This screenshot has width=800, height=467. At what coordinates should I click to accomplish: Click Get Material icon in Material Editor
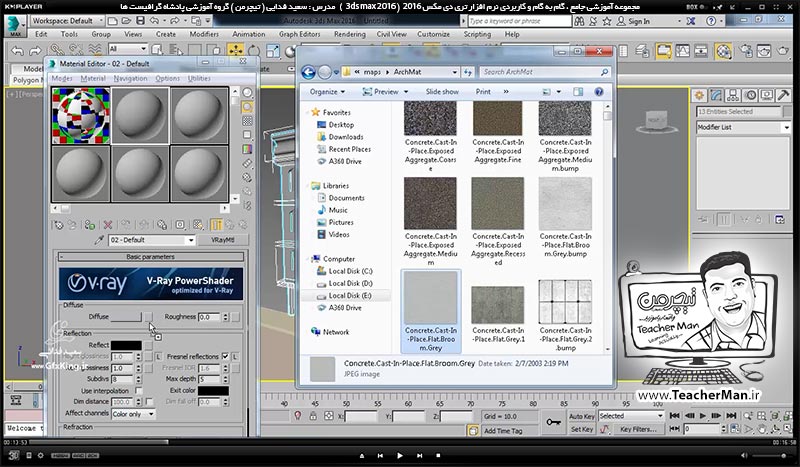pyautogui.click(x=59, y=225)
